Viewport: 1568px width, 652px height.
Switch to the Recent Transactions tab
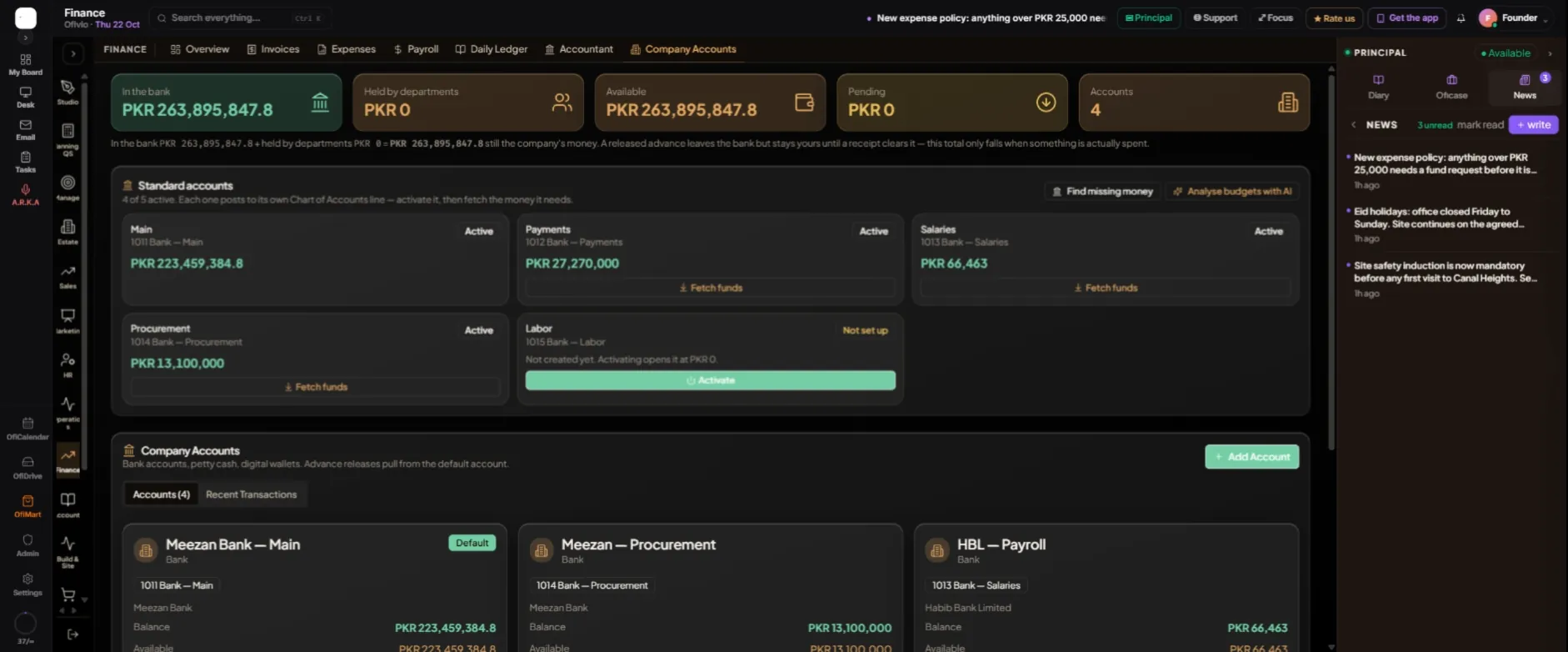pos(251,494)
